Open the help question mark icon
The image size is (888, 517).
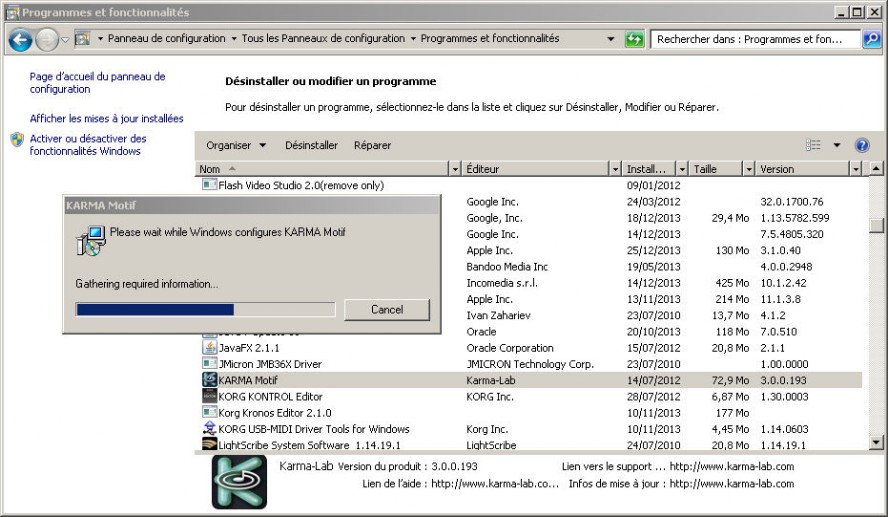pos(862,145)
